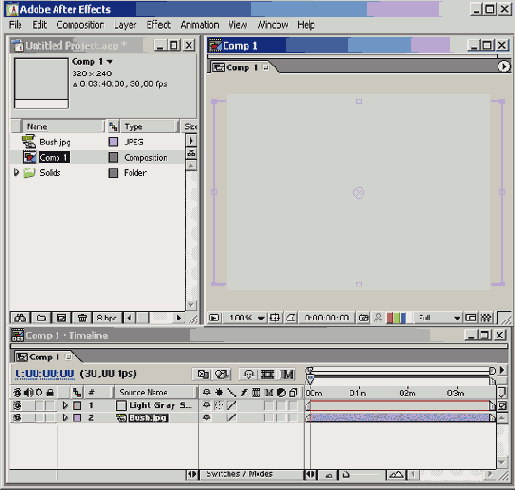Viewport: 515px width, 490px height.
Task: Click the Switches / Modes button
Action: 239,474
